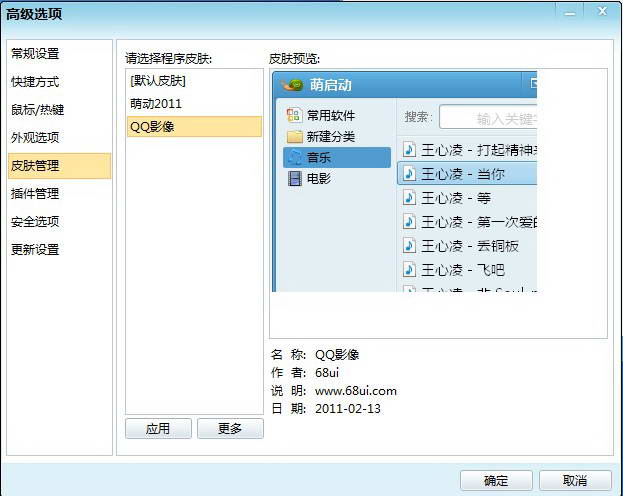The width and height of the screenshot is (623, 496).
Task: Open the 常规设置 settings page
Action: 35,54
